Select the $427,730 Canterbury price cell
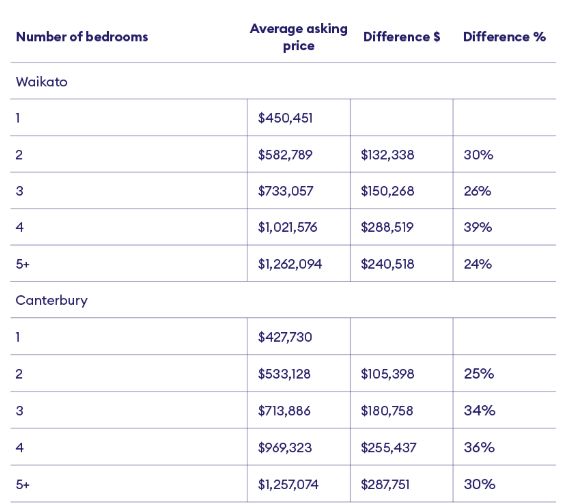 pyautogui.click(x=285, y=337)
